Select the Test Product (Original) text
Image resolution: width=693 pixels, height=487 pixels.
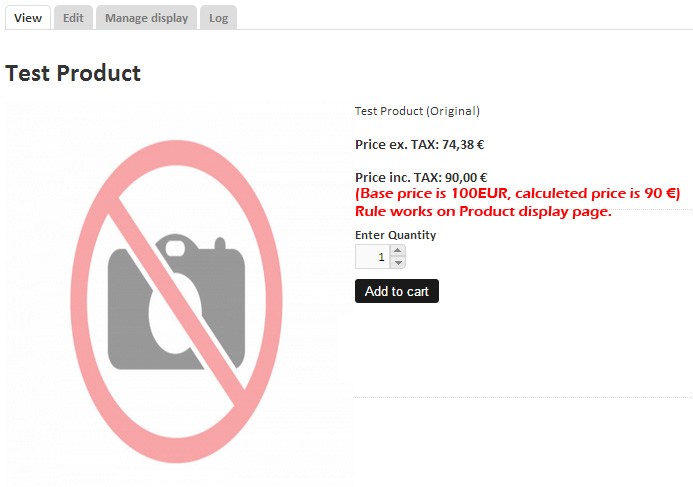[x=417, y=111]
